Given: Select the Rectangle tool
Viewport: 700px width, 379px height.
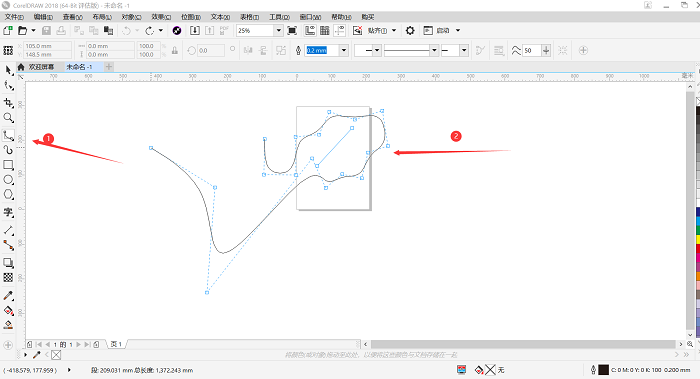Looking at the screenshot, I should 8,165.
